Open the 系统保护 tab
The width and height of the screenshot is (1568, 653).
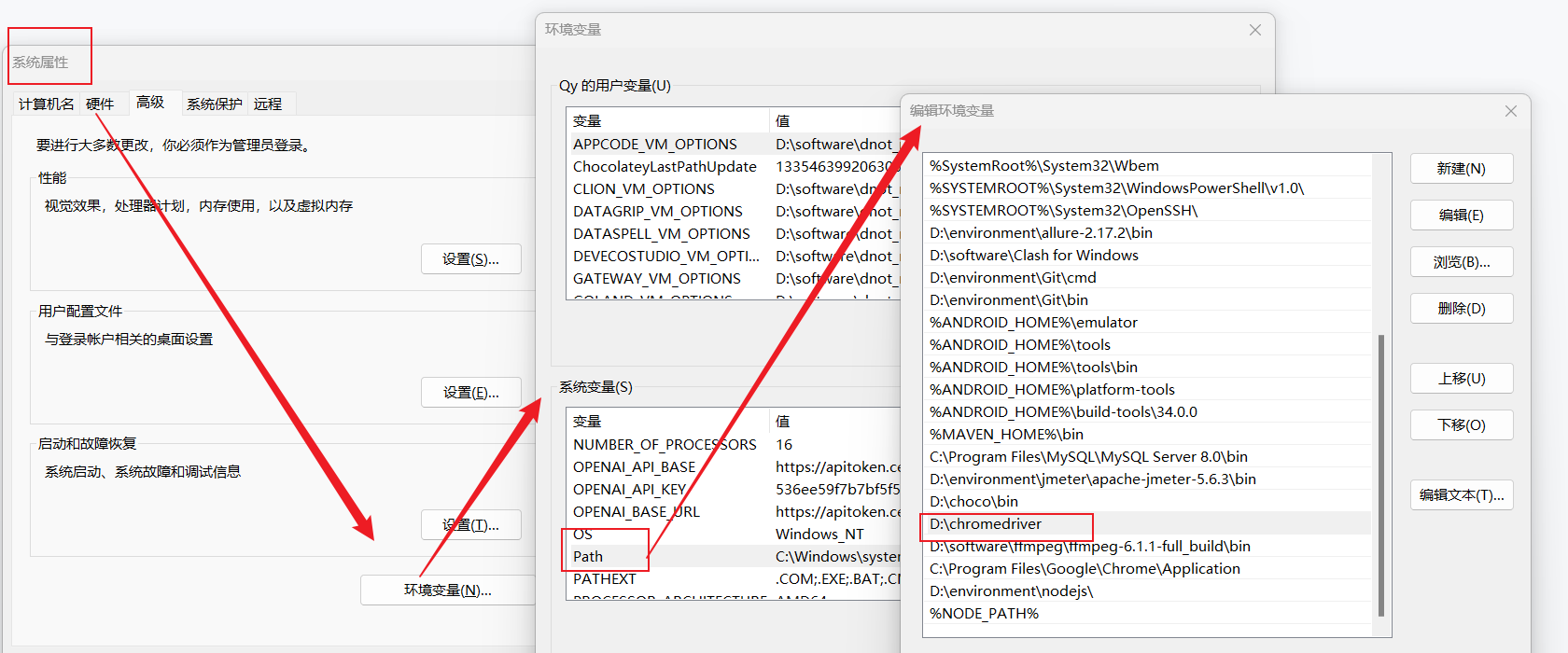(214, 104)
